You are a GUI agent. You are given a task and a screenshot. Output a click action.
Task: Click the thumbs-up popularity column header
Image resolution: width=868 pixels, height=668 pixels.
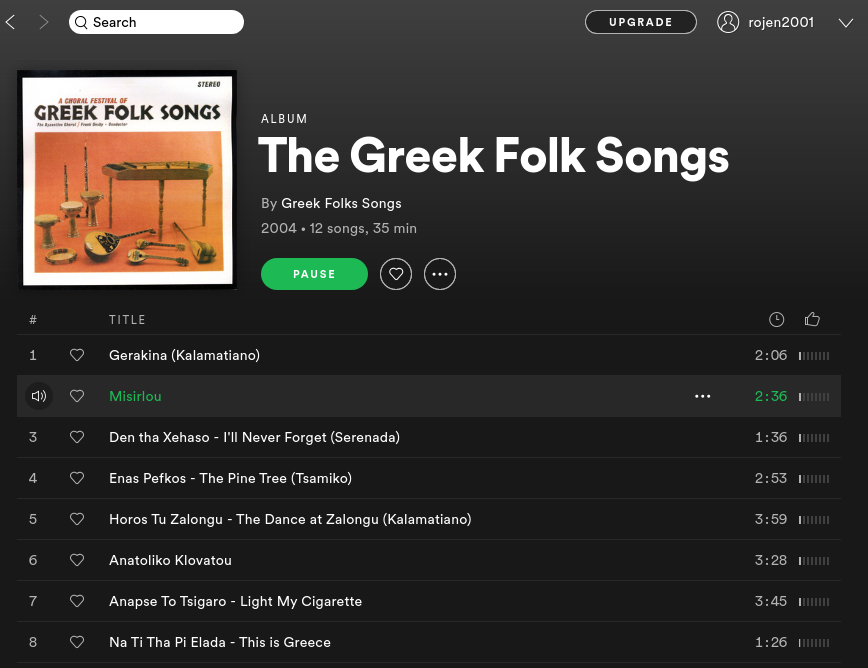(x=812, y=320)
